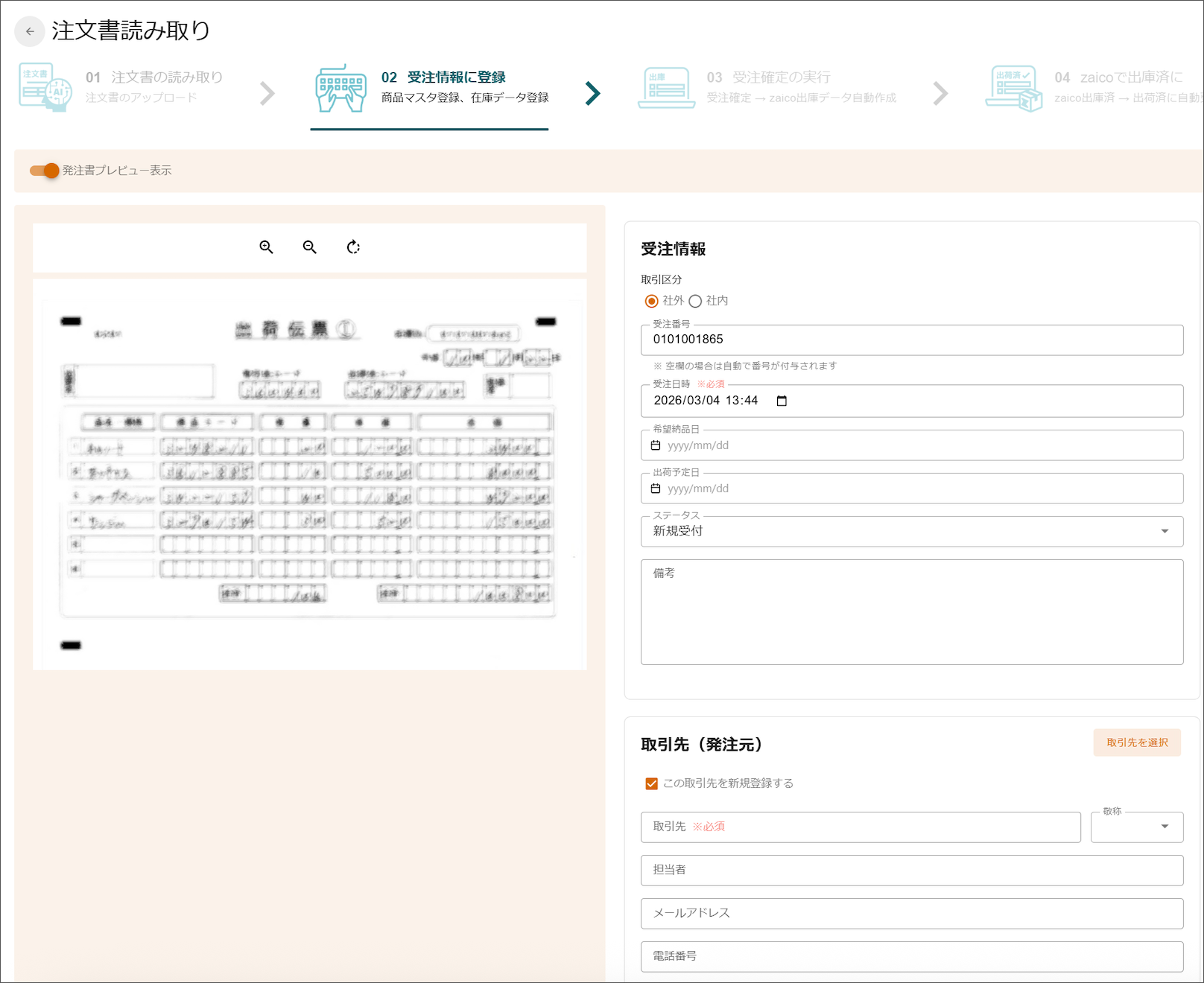Uncheck この取引先を新規登録する checkbox
1204x983 pixels.
652,783
